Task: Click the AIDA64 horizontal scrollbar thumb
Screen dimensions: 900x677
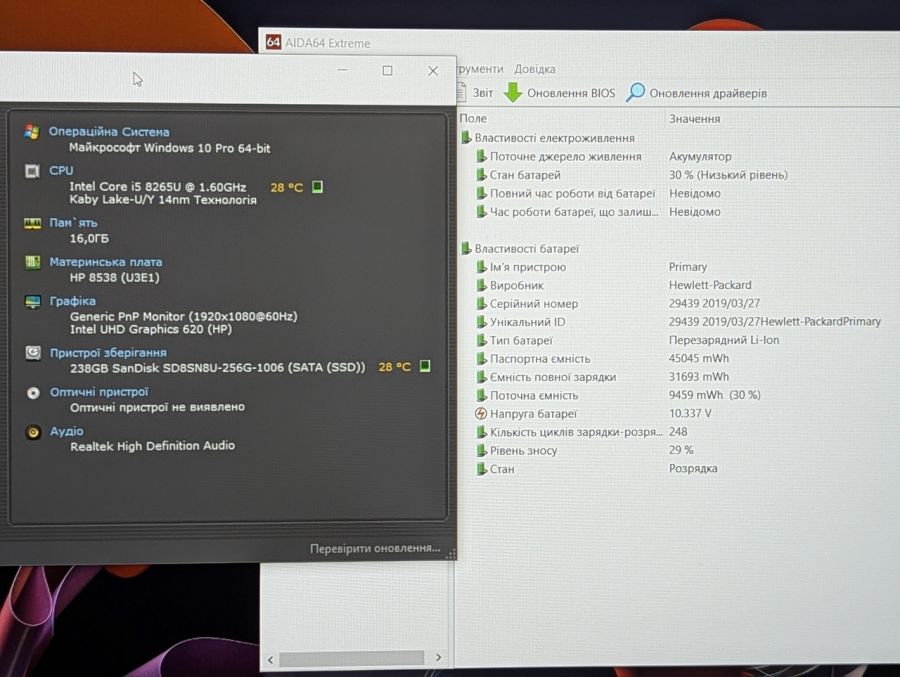Action: (351, 659)
